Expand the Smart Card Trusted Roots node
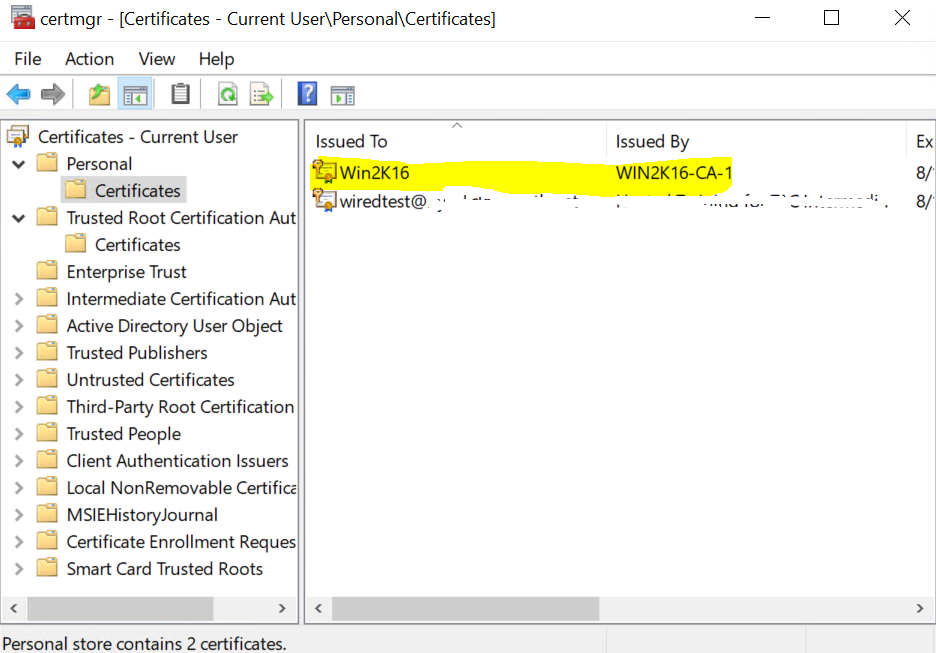 coord(19,569)
